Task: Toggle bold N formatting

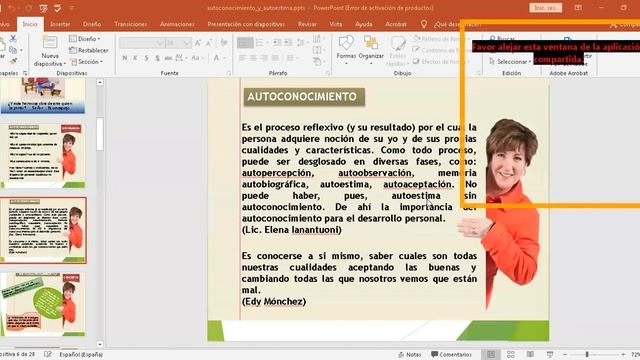Action: (124, 58)
